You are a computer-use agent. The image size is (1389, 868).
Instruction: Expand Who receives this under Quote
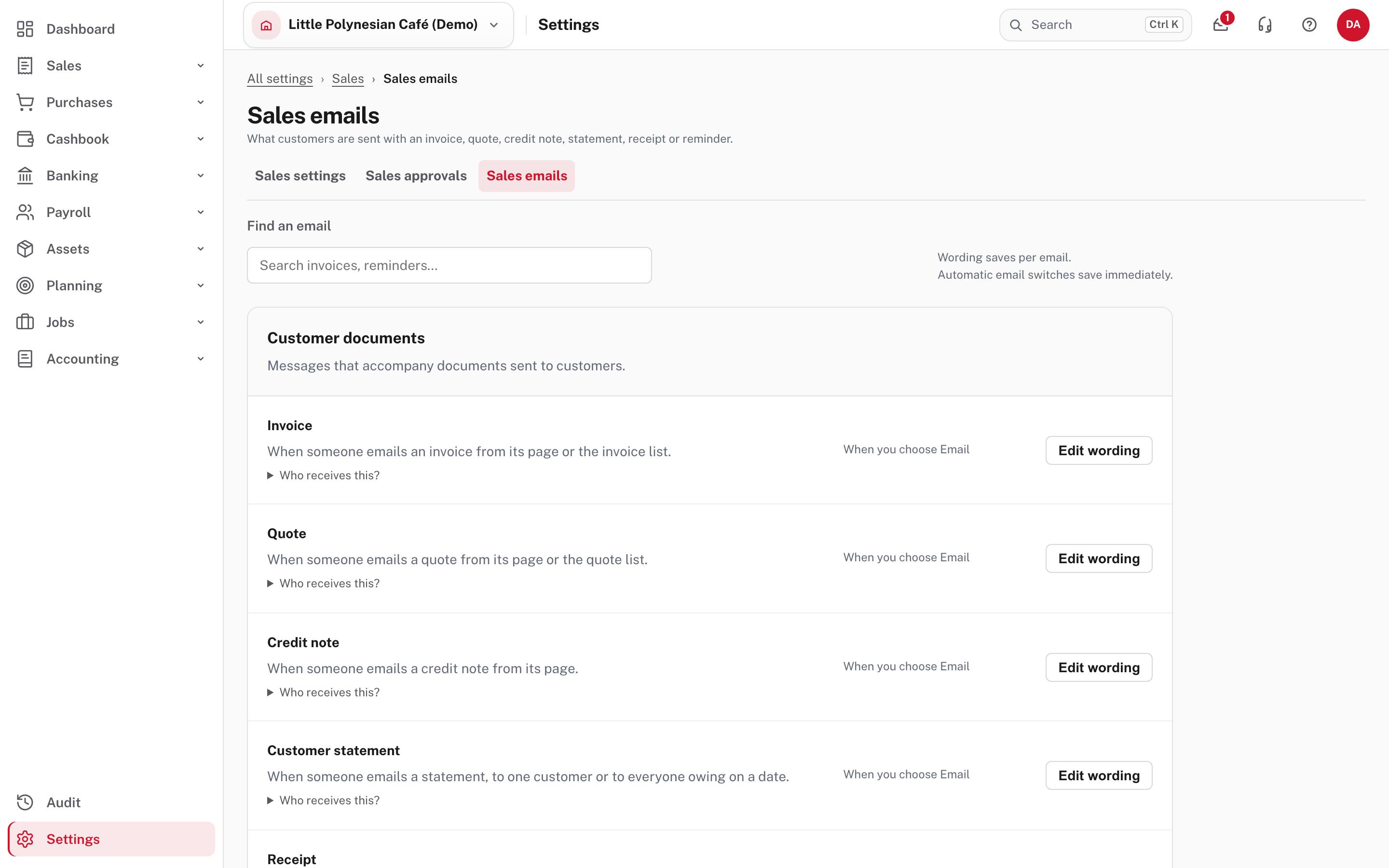pos(323,583)
